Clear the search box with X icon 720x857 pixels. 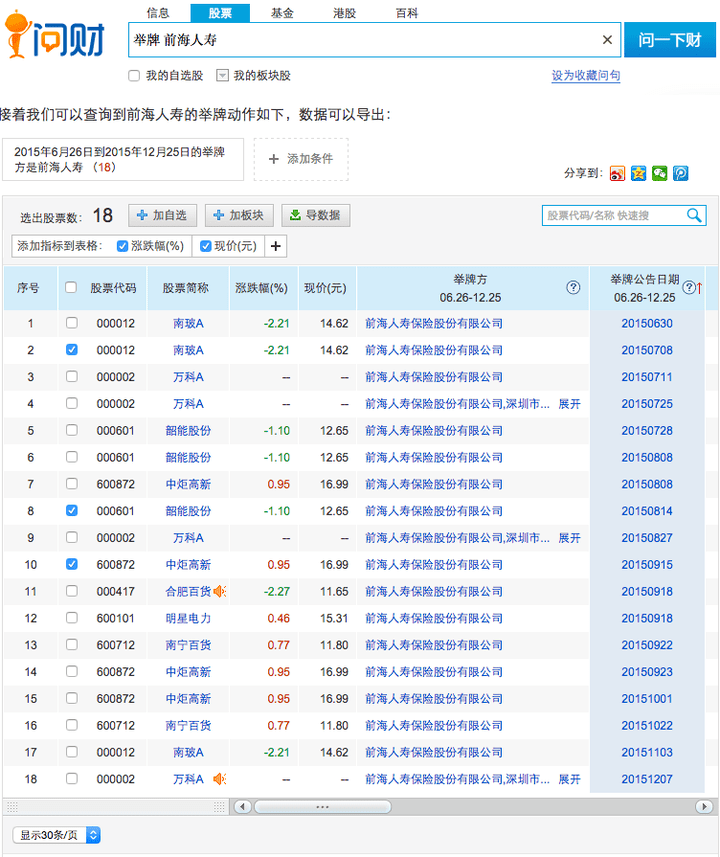(607, 40)
